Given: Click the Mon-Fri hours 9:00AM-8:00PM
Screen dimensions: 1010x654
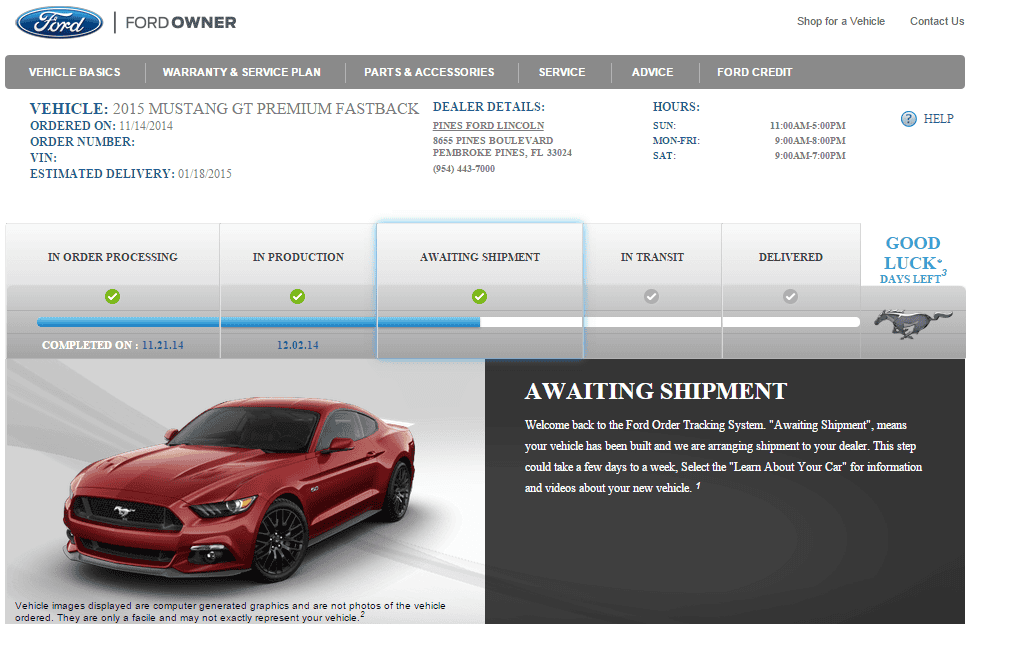Looking at the screenshot, I should [810, 140].
